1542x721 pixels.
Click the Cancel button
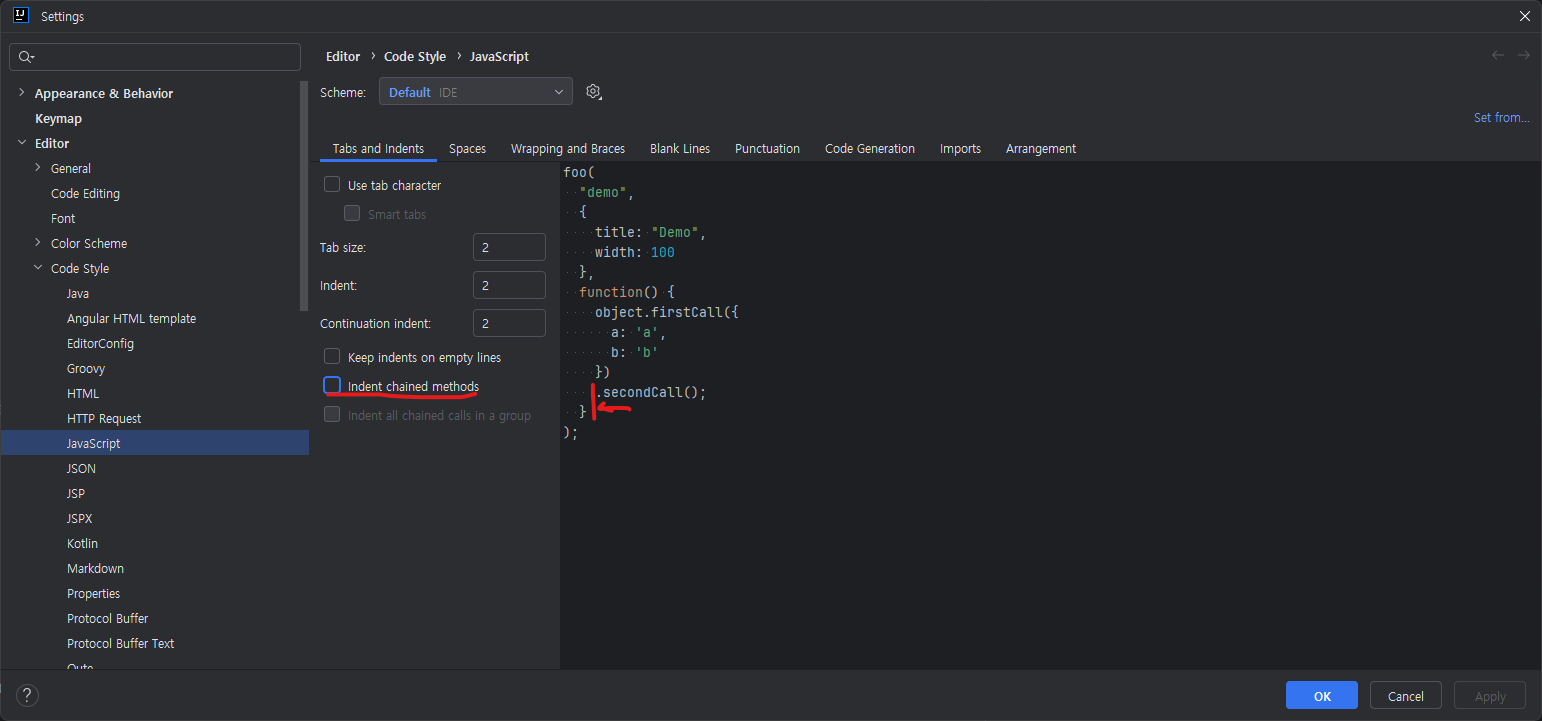pos(1405,696)
